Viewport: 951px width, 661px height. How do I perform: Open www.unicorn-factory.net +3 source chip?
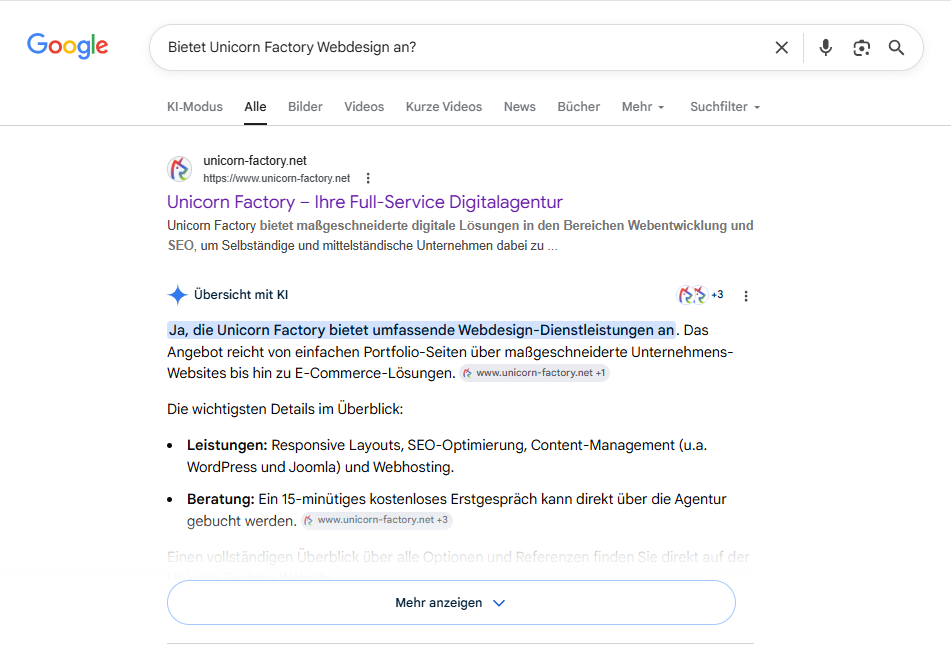[377, 520]
